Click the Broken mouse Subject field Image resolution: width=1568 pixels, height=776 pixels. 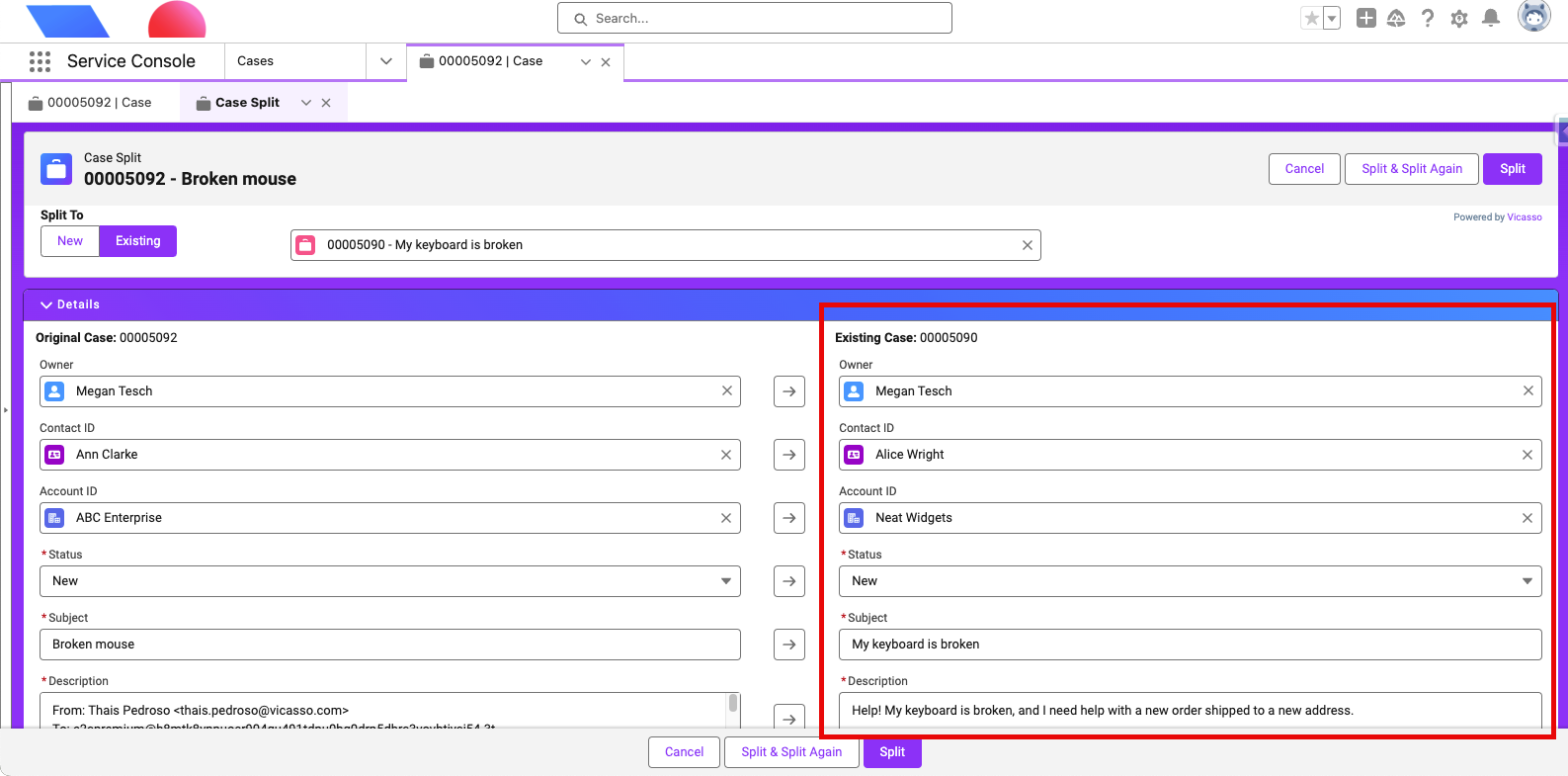[x=390, y=645]
